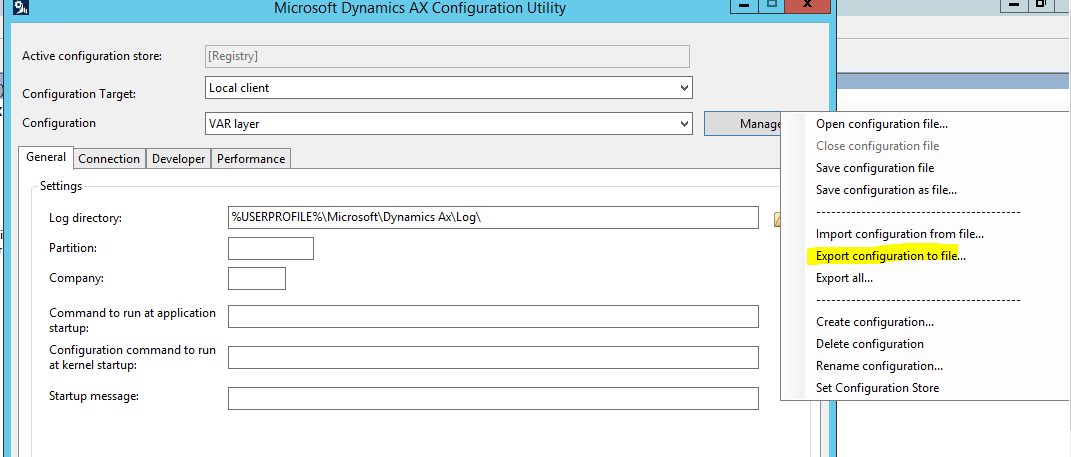Image resolution: width=1071 pixels, height=457 pixels.
Task: Click the Configuration Target label text
Action: pyautogui.click(x=79, y=94)
